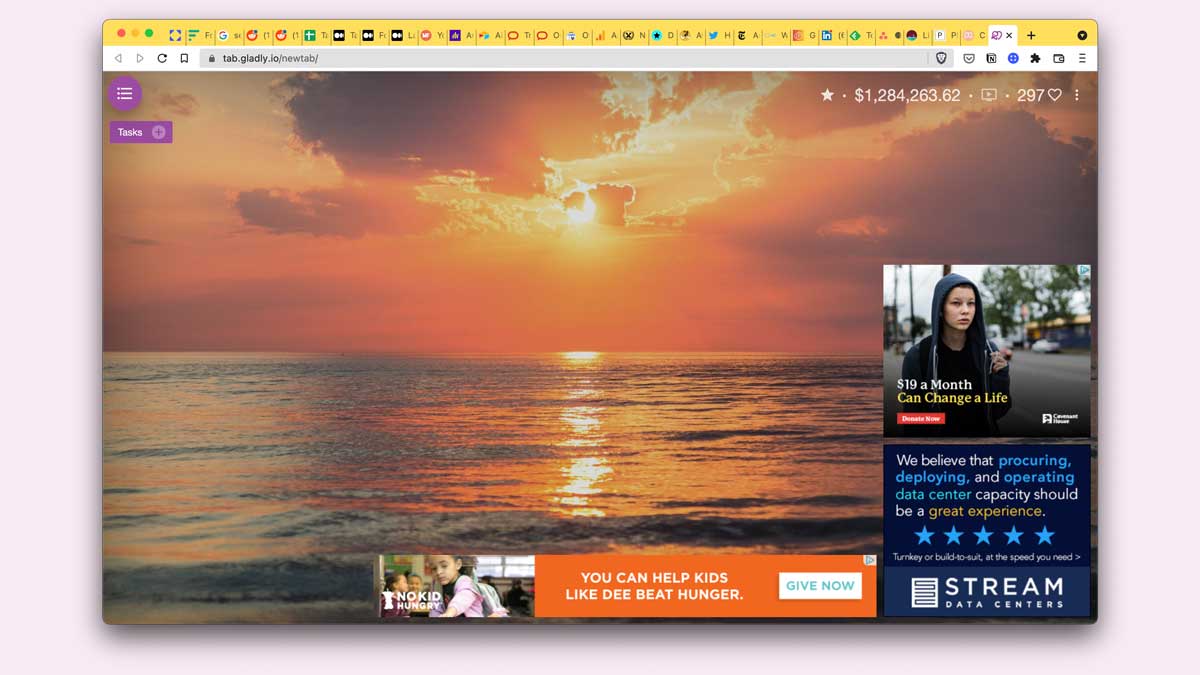Image resolution: width=1200 pixels, height=675 pixels.
Task: Click the AdChoices icon on hunger banner
Action: tap(870, 561)
